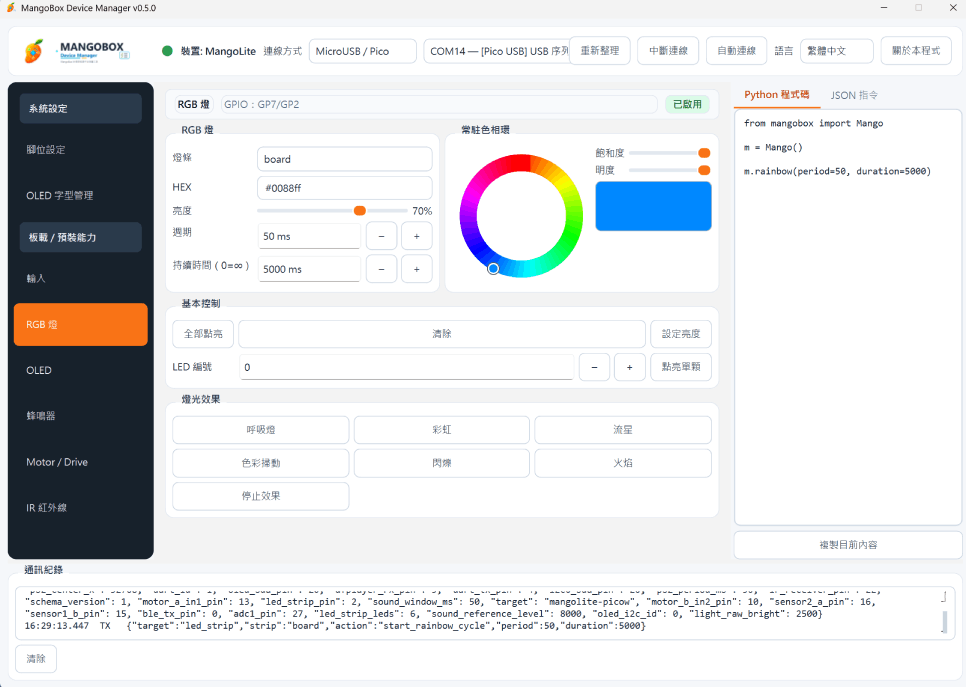Click the 設定亮度 set brightness button
The image size is (966, 687).
681,334
